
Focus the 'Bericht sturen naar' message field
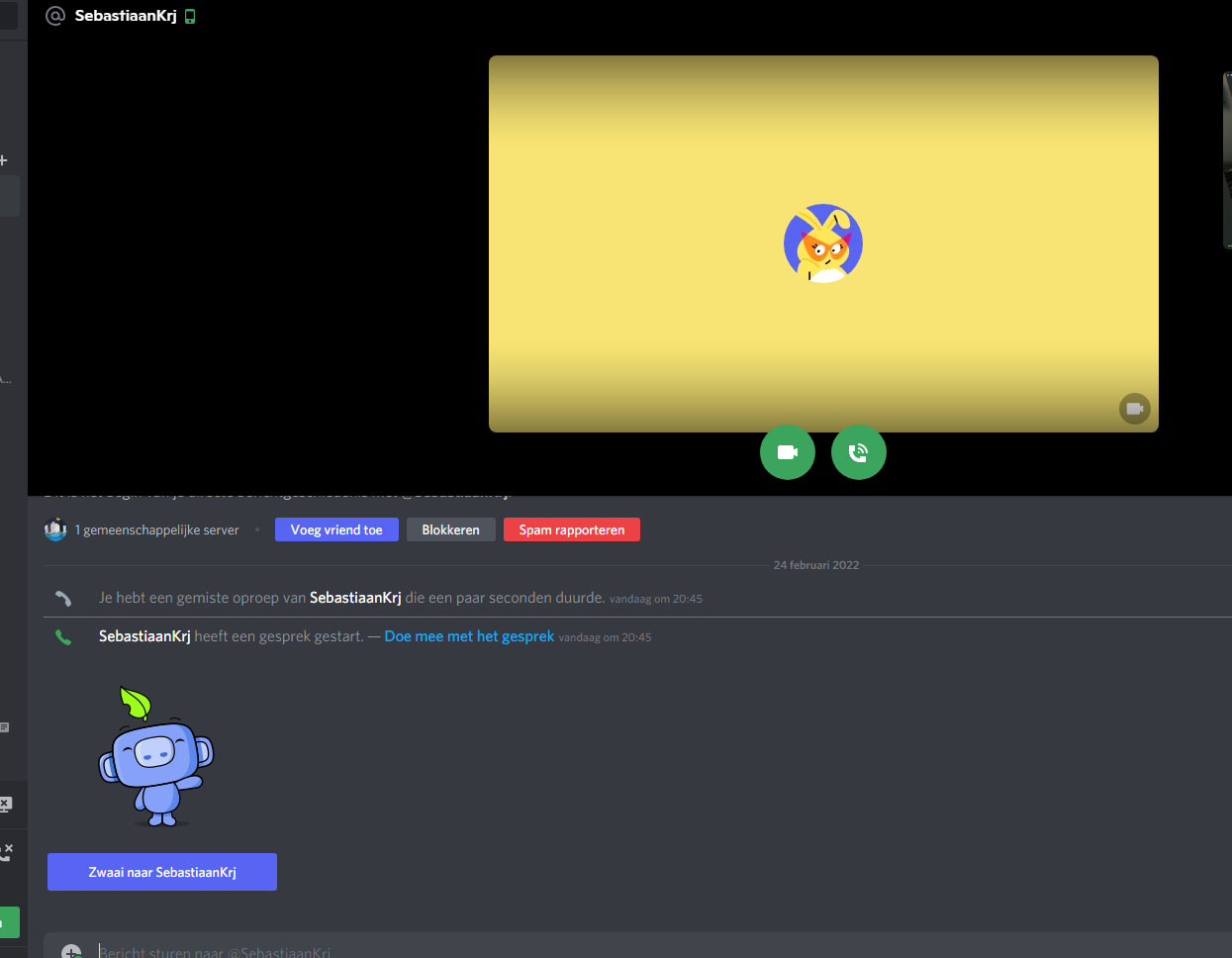pos(594,951)
